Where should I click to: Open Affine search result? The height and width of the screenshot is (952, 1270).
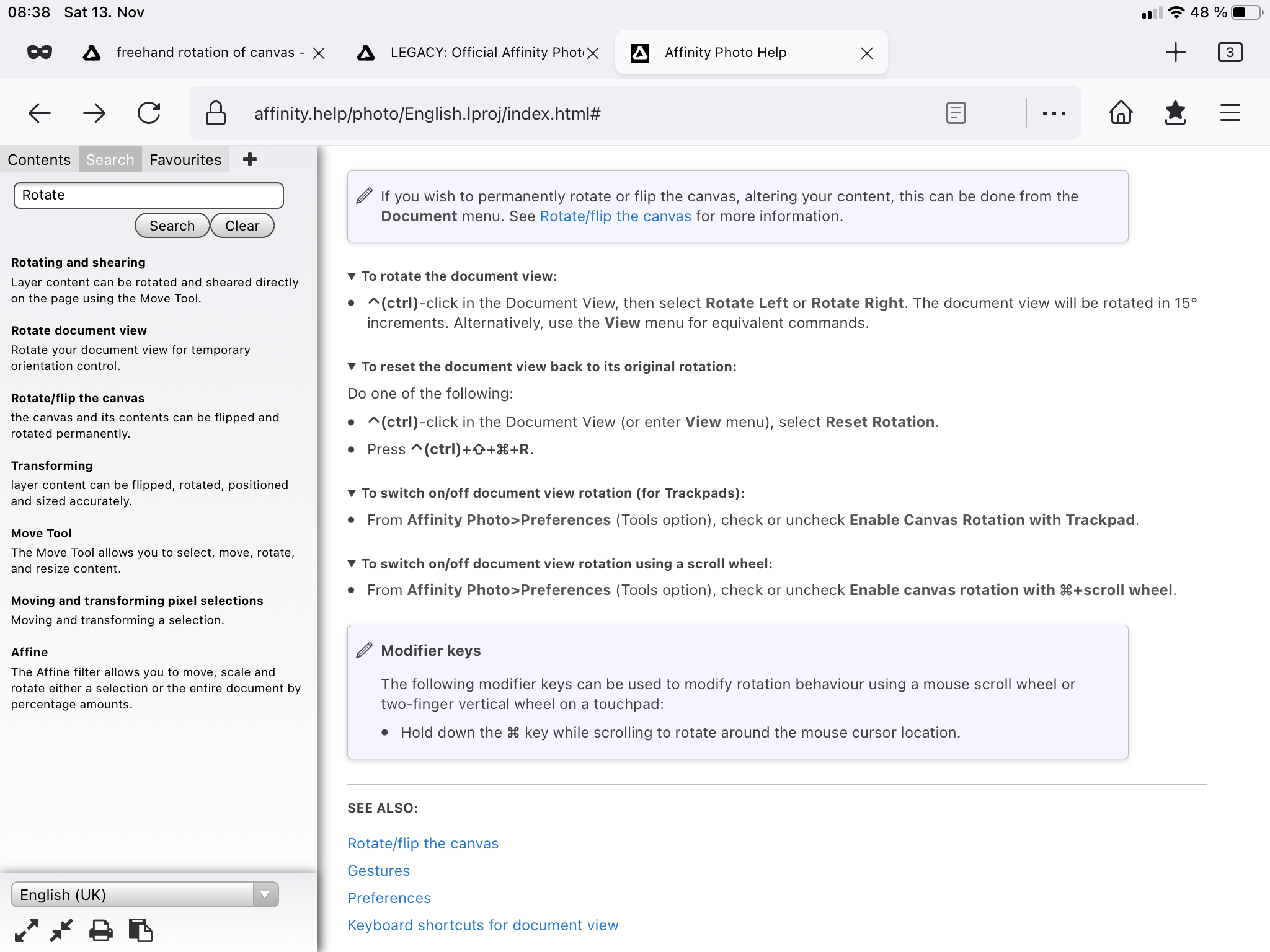[x=29, y=652]
